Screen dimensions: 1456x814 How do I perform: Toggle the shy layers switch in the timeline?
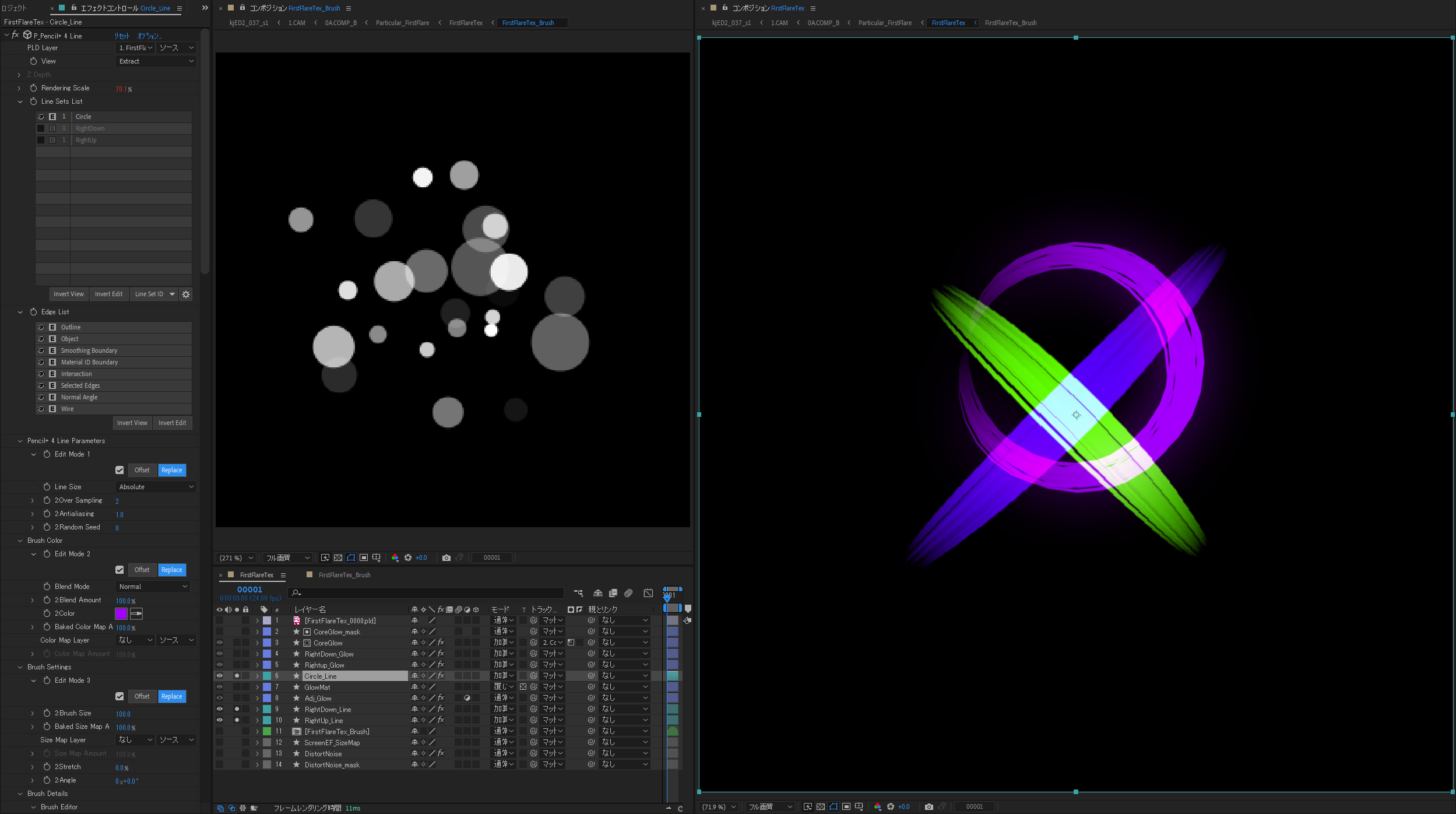(x=597, y=592)
